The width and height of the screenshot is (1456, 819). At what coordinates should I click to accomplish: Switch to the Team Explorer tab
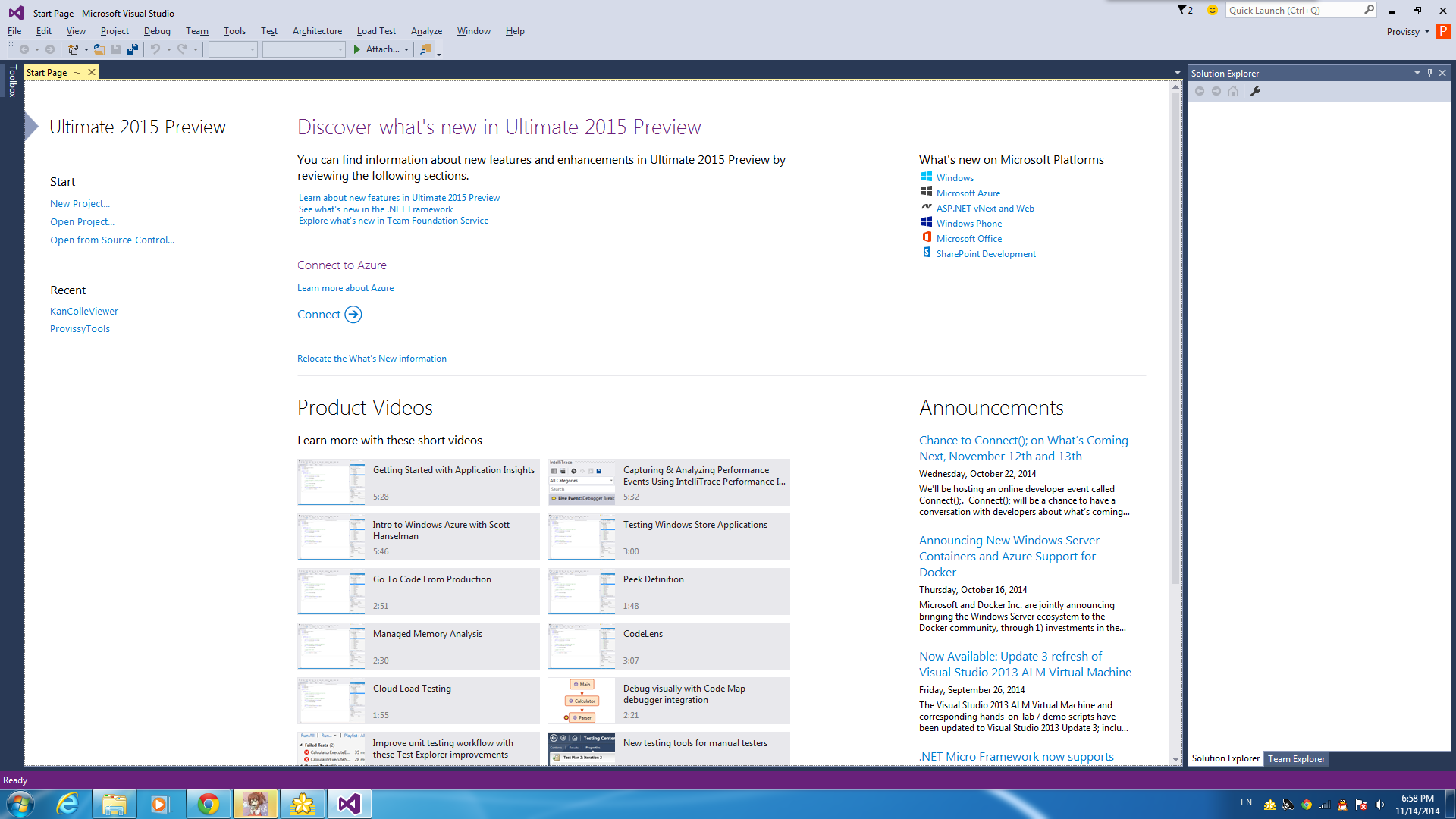(x=1296, y=758)
